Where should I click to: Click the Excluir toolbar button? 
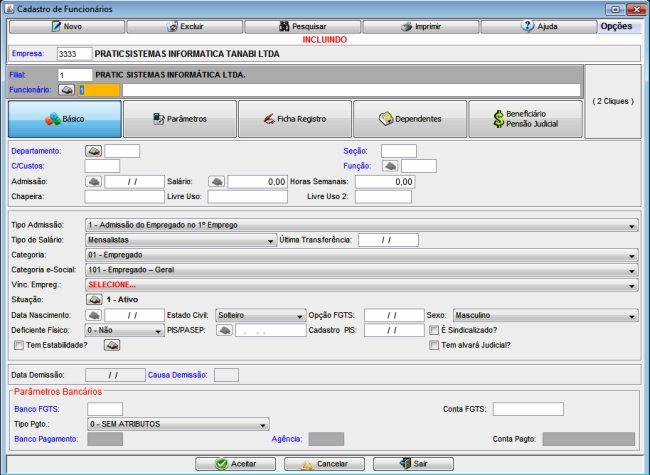click(x=184, y=27)
